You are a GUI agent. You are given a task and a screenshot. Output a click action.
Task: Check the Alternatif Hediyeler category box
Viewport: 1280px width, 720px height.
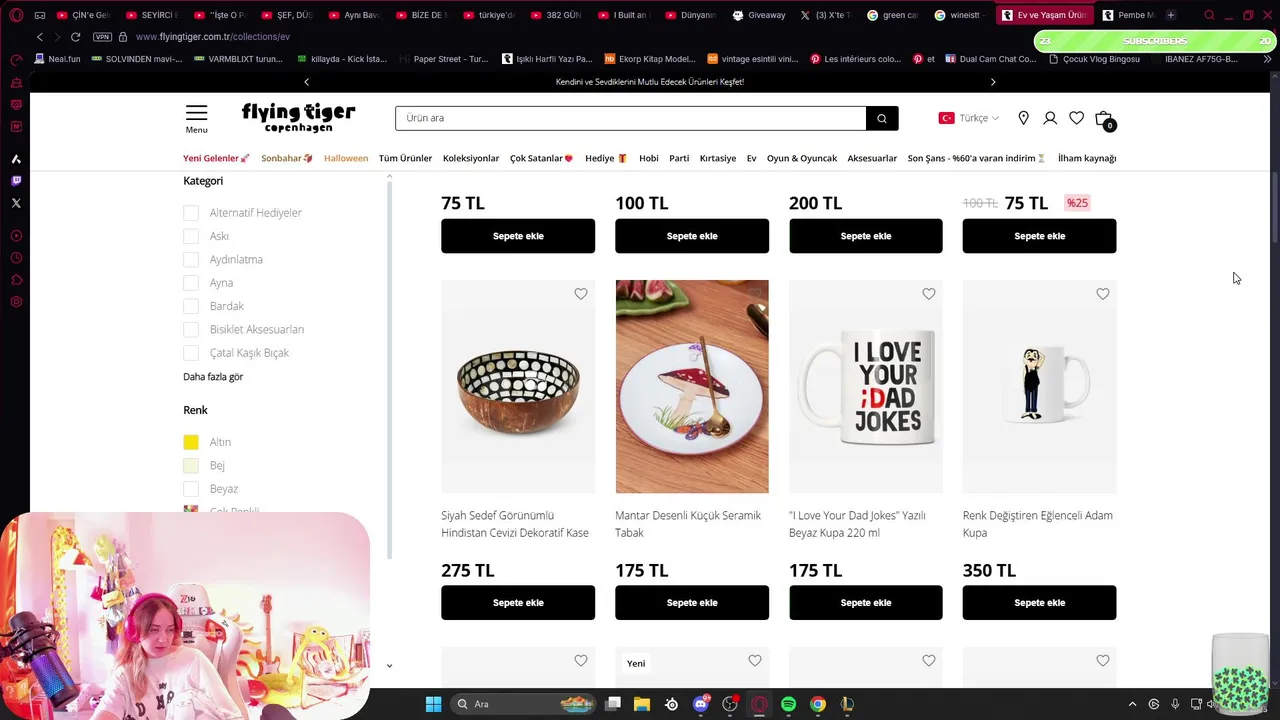pos(191,213)
